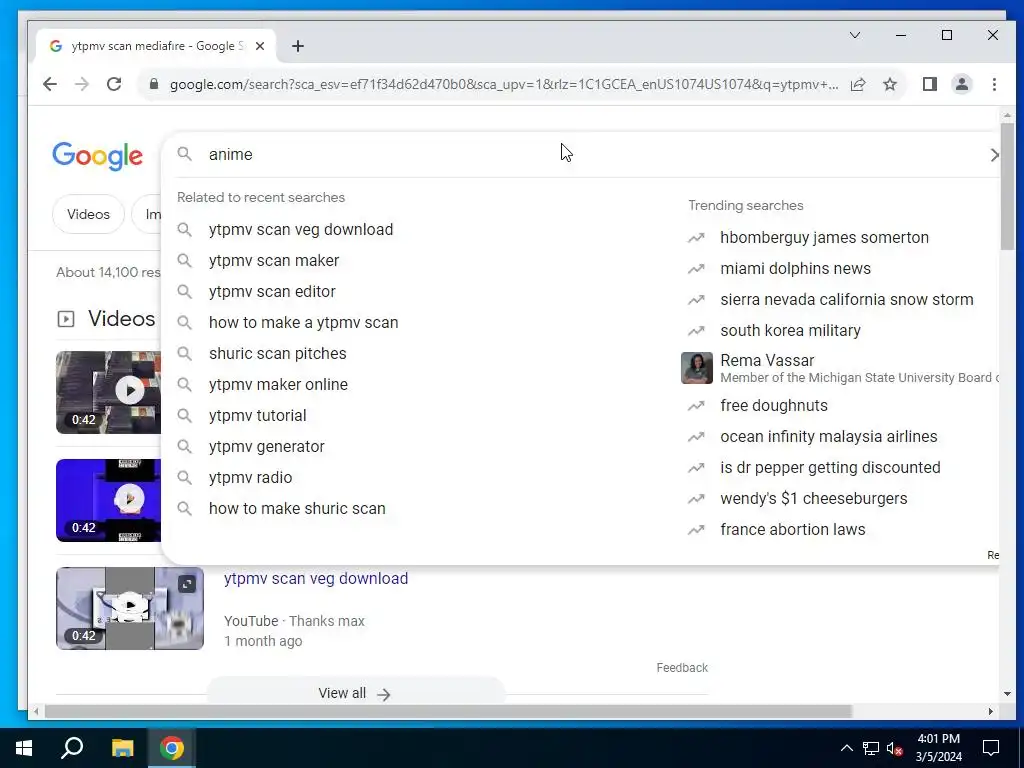Screen dimensions: 1024x768
Task: Open trending search hbomberguy james somerton
Action: (824, 238)
